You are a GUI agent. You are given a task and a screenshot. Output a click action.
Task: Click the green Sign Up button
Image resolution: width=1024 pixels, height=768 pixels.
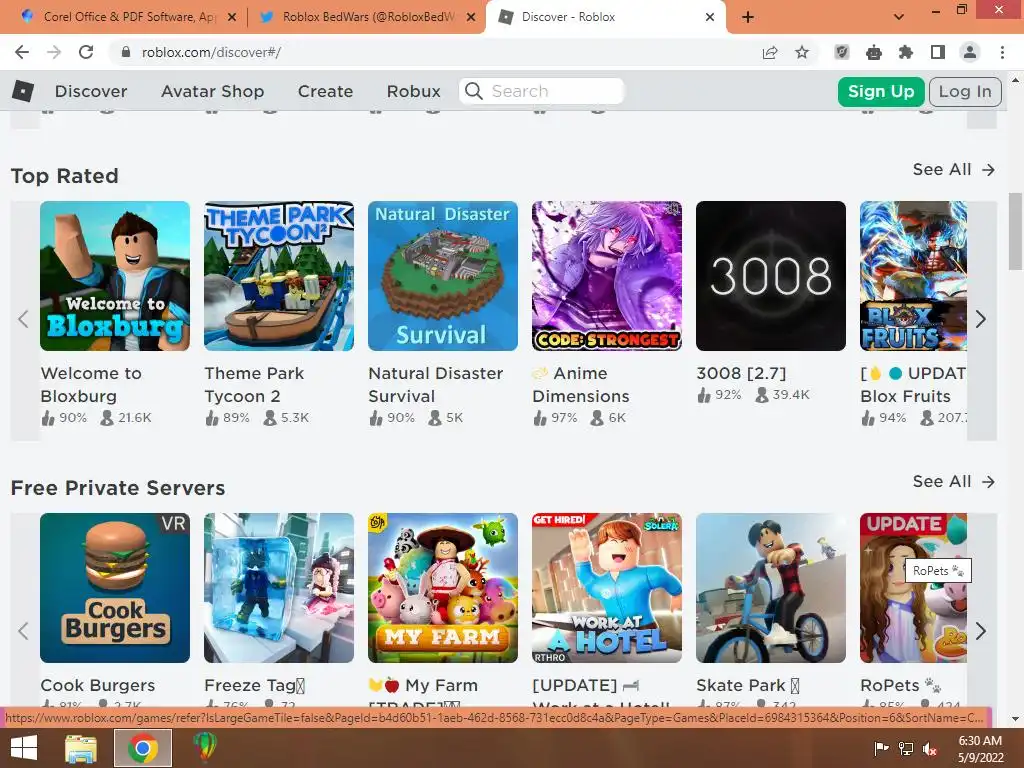coord(881,91)
